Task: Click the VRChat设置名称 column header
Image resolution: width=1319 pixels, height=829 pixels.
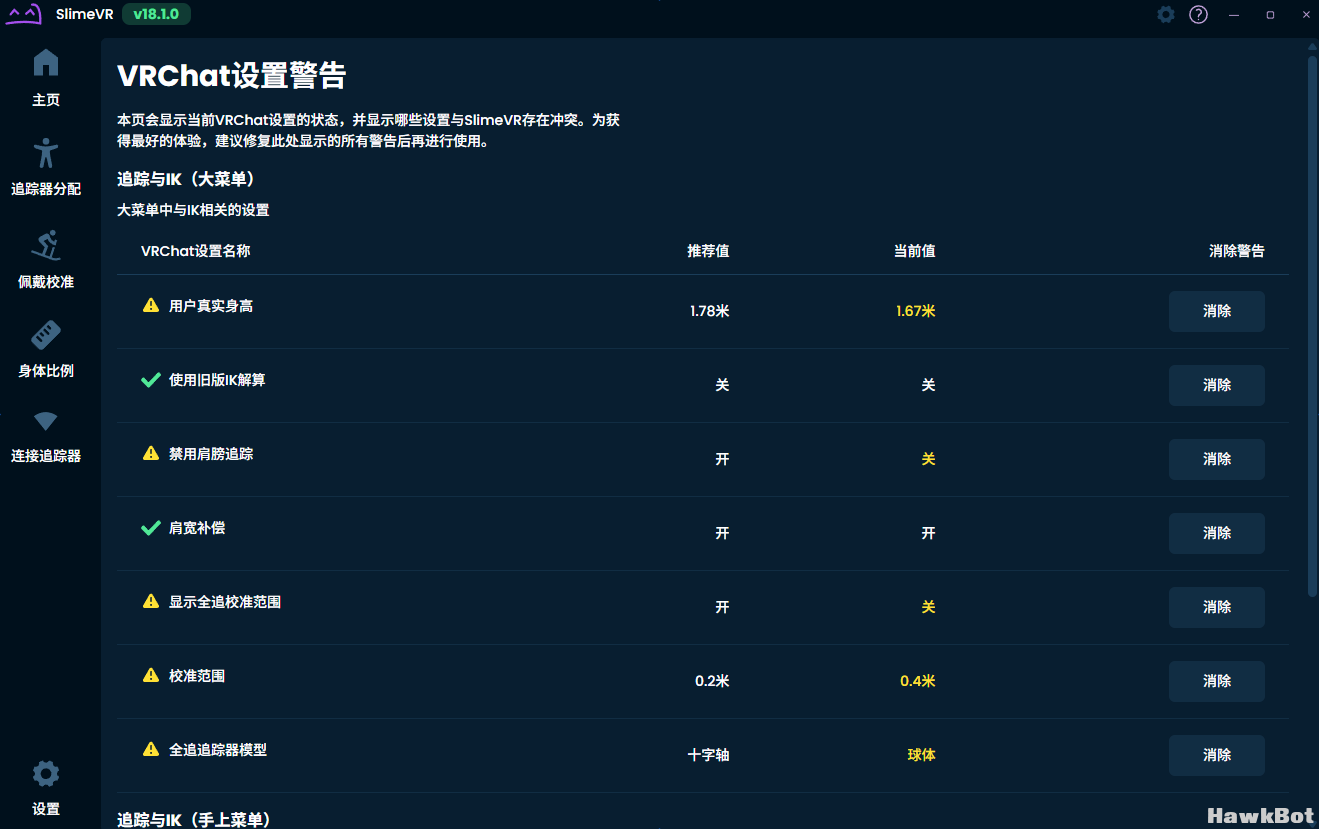Action: click(196, 251)
